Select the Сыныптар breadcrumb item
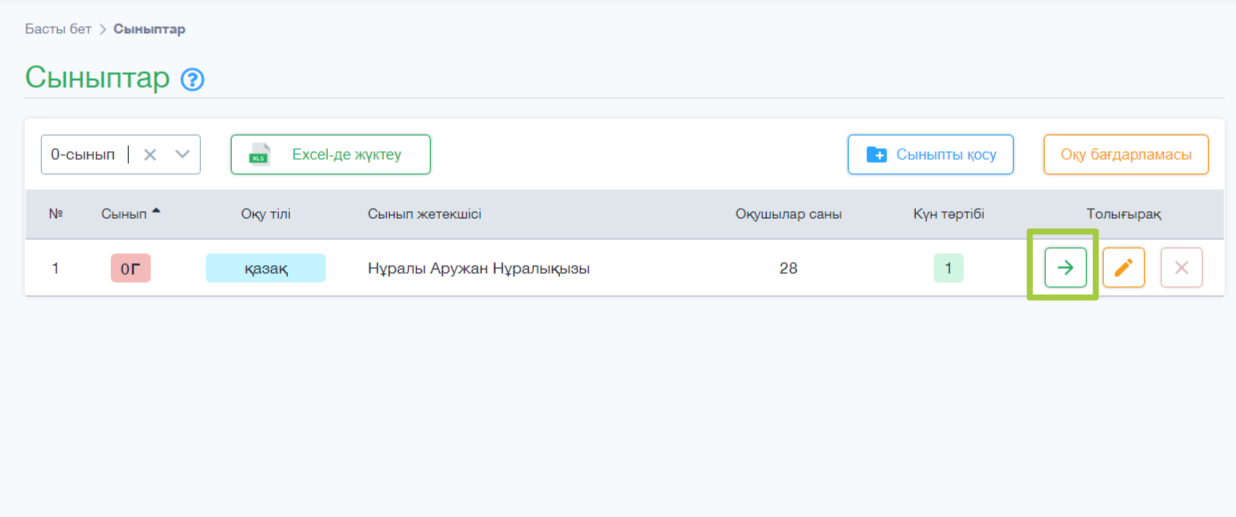Image resolution: width=1236 pixels, height=517 pixels. pyautogui.click(x=149, y=29)
